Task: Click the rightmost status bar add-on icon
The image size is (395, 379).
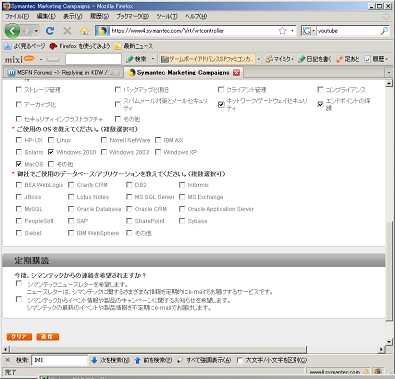Action: coord(378,371)
